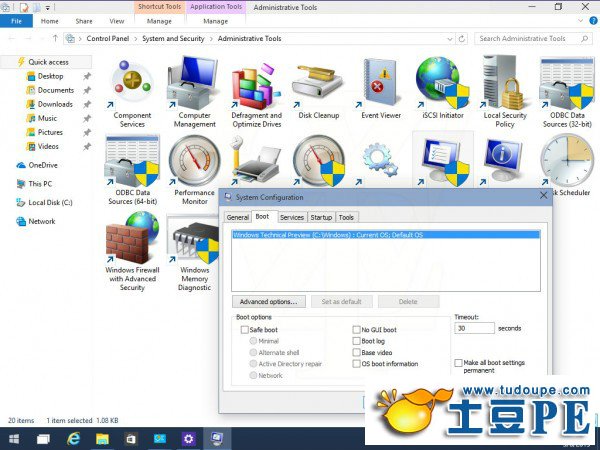Open the Tools tab in System Configuration
600x450 pixels.
pos(346,217)
